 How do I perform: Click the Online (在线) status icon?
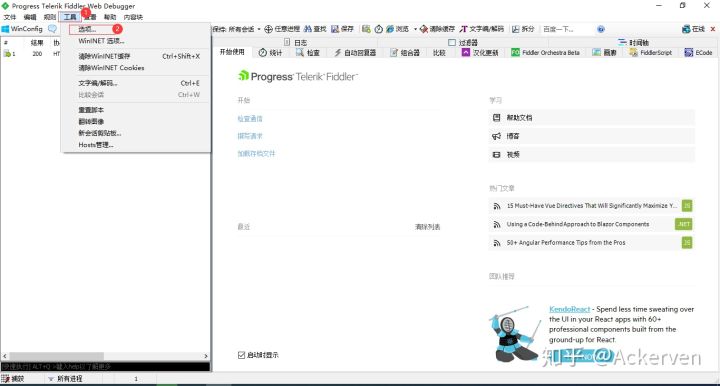coord(686,29)
